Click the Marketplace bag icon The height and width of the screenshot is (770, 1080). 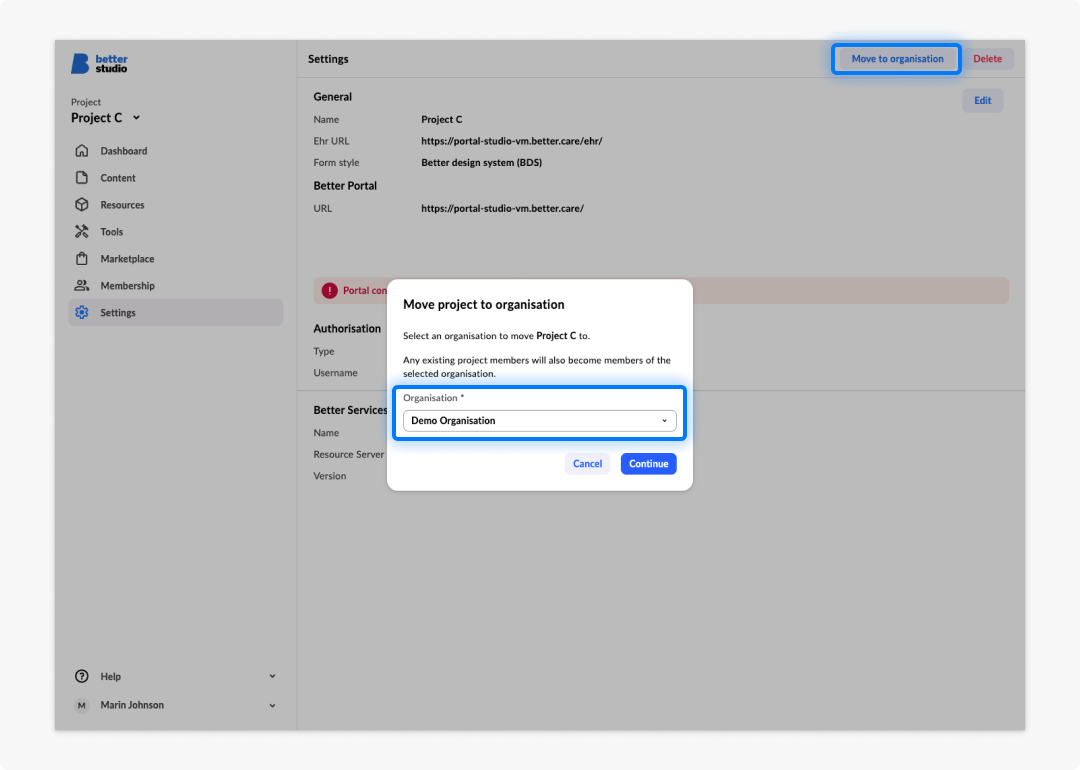[x=82, y=259]
